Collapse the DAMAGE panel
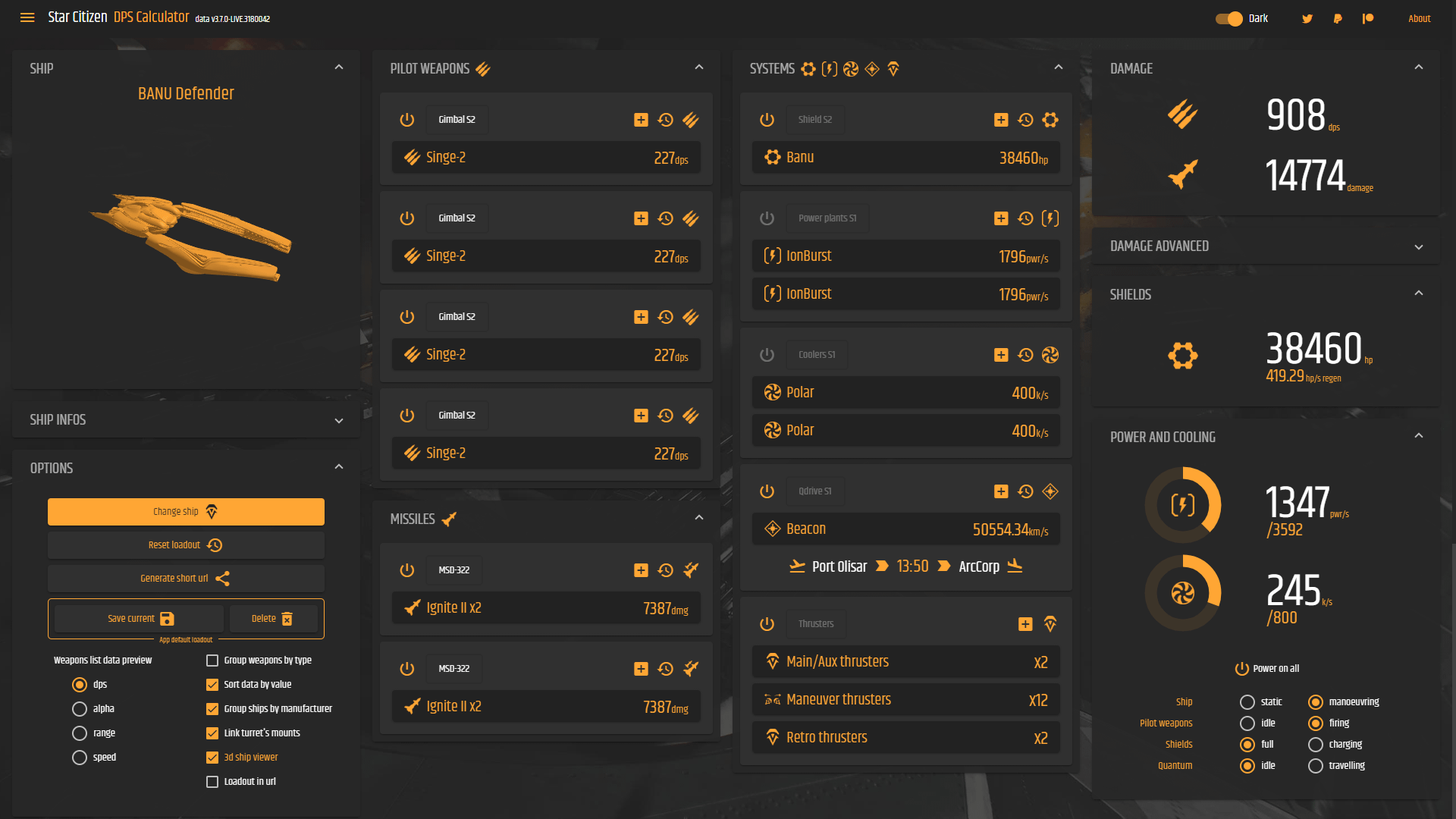This screenshot has height=819, width=1456. tap(1419, 67)
